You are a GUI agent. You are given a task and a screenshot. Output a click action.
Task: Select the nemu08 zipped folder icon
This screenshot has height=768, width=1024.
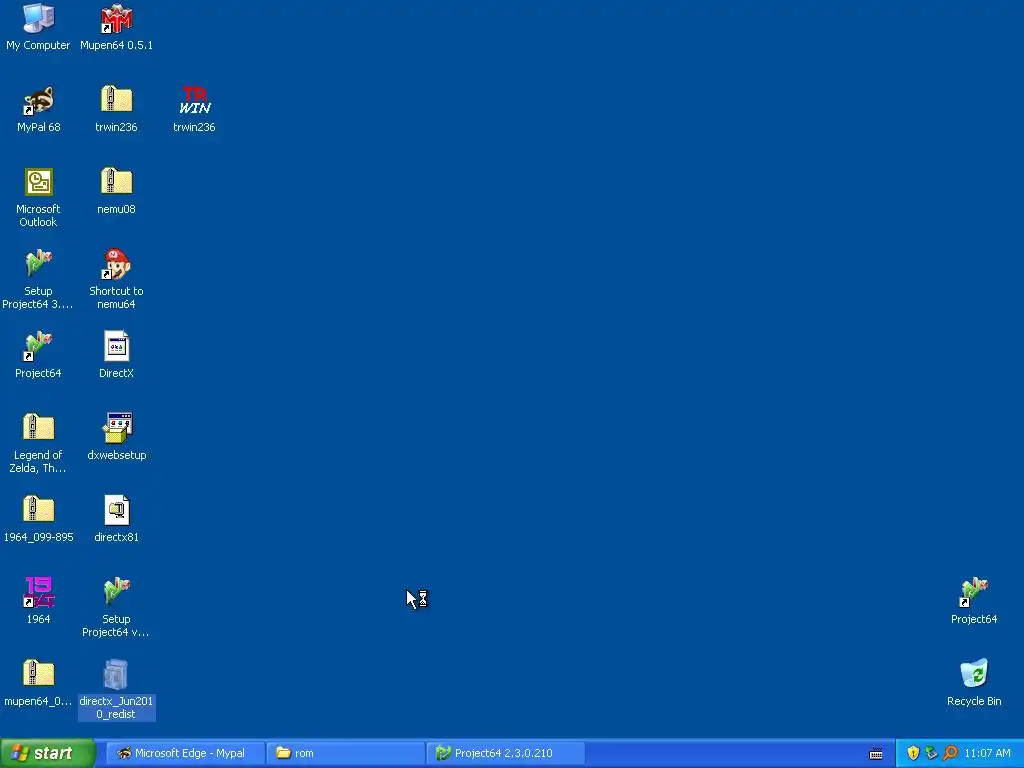tap(116, 181)
